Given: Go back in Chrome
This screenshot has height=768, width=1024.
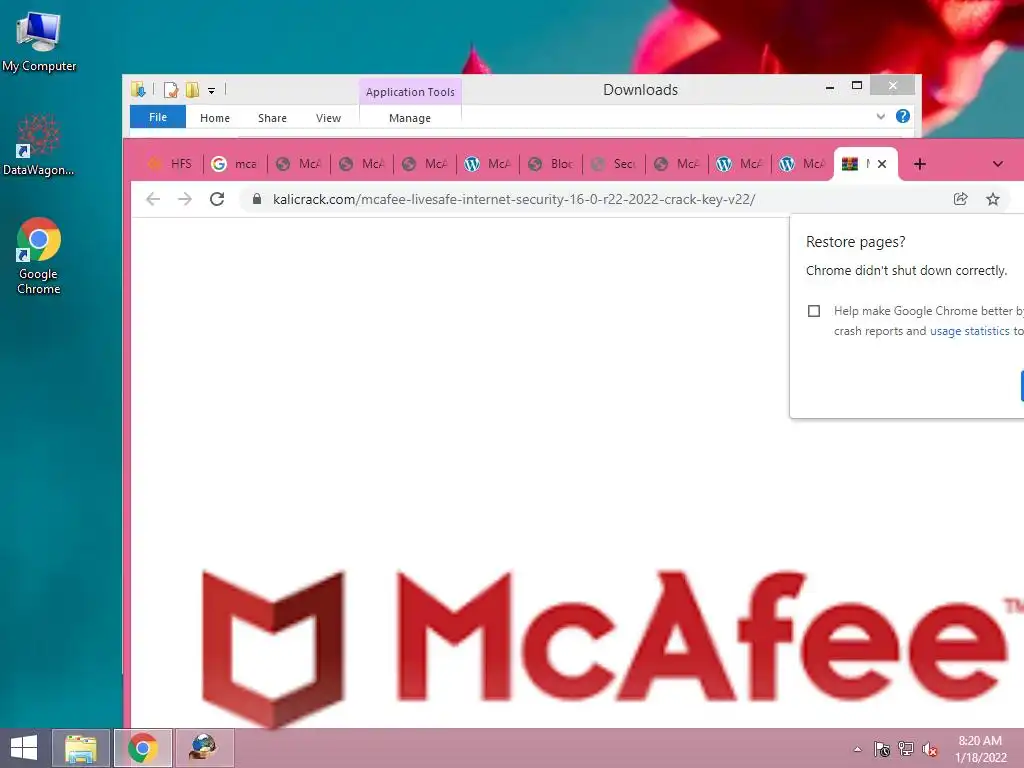Looking at the screenshot, I should [x=153, y=199].
